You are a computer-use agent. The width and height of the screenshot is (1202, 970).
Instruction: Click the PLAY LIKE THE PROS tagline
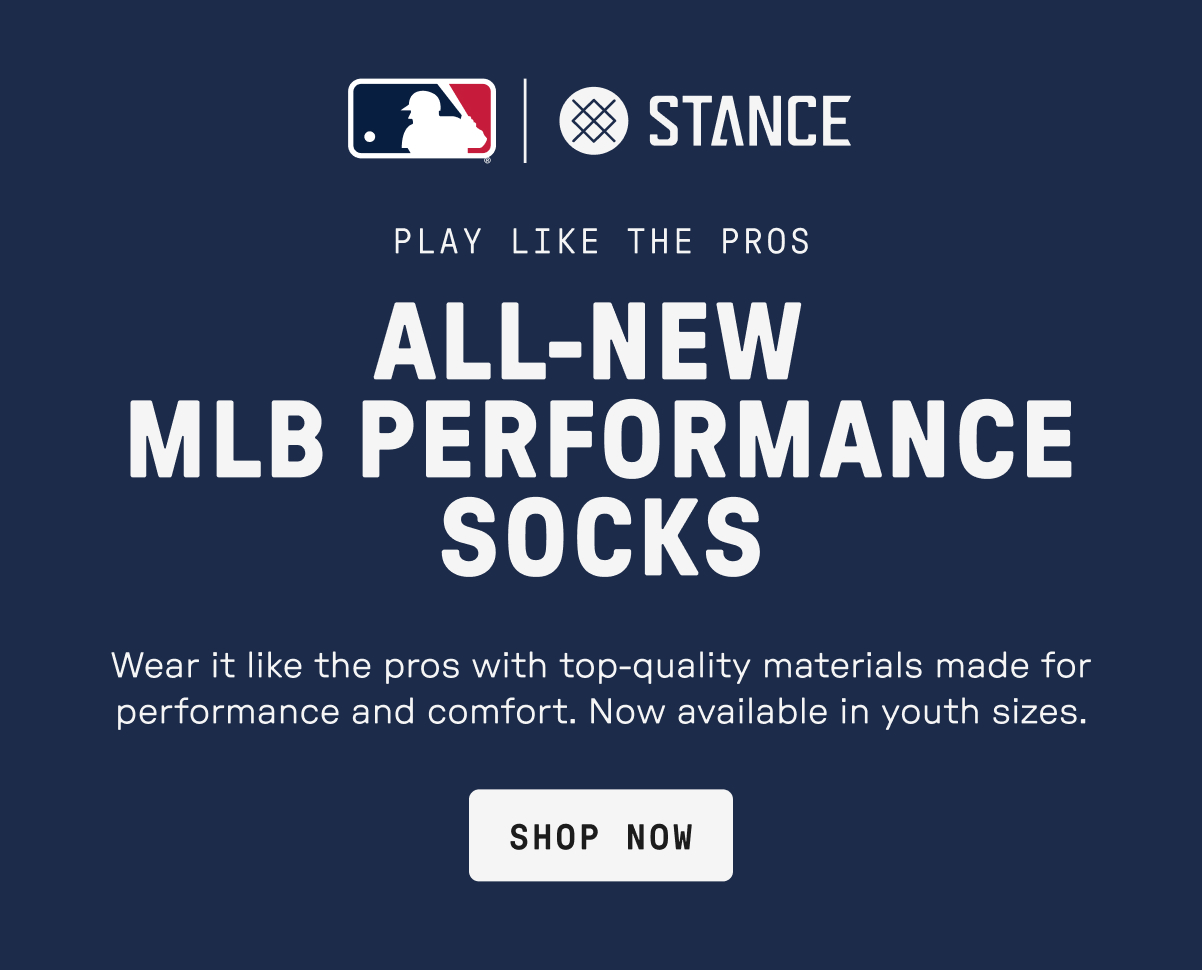click(x=602, y=242)
